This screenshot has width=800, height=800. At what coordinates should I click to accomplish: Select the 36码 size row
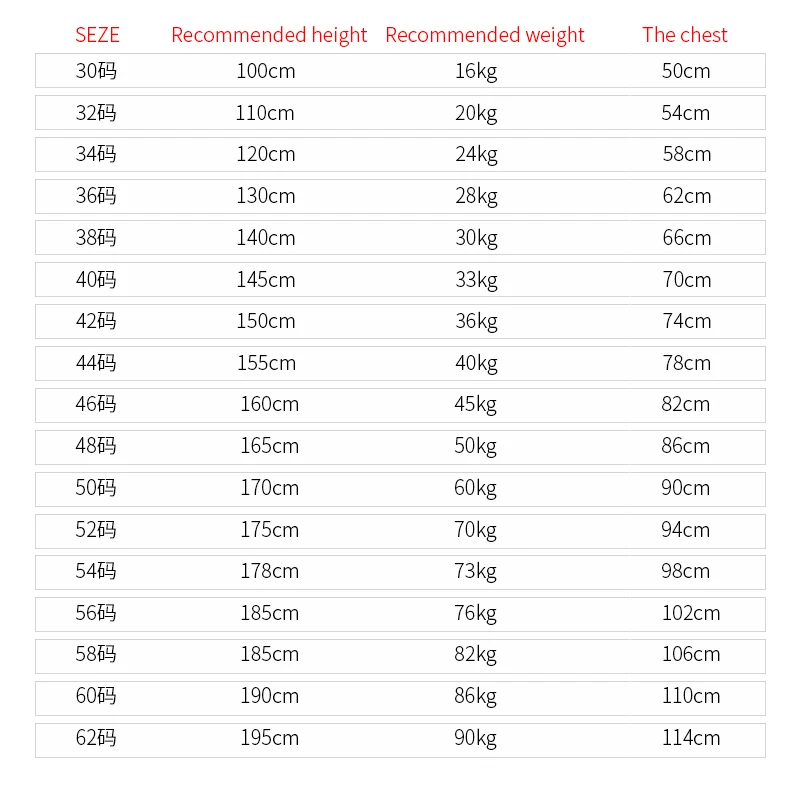pyautogui.click(x=96, y=196)
